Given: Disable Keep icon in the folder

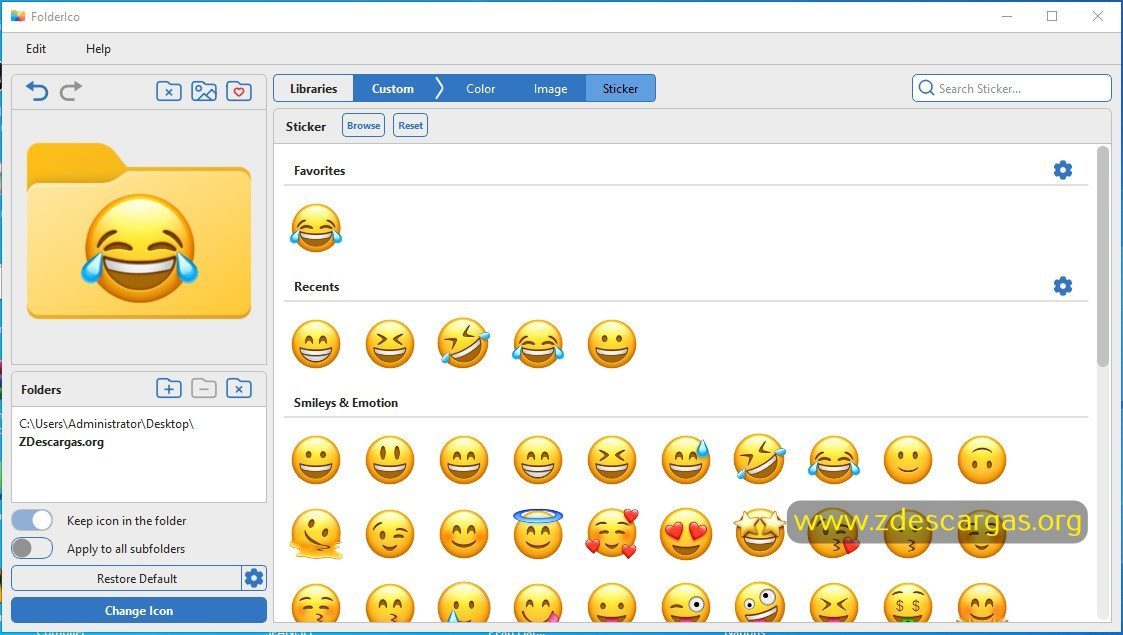Looking at the screenshot, I should [32, 520].
